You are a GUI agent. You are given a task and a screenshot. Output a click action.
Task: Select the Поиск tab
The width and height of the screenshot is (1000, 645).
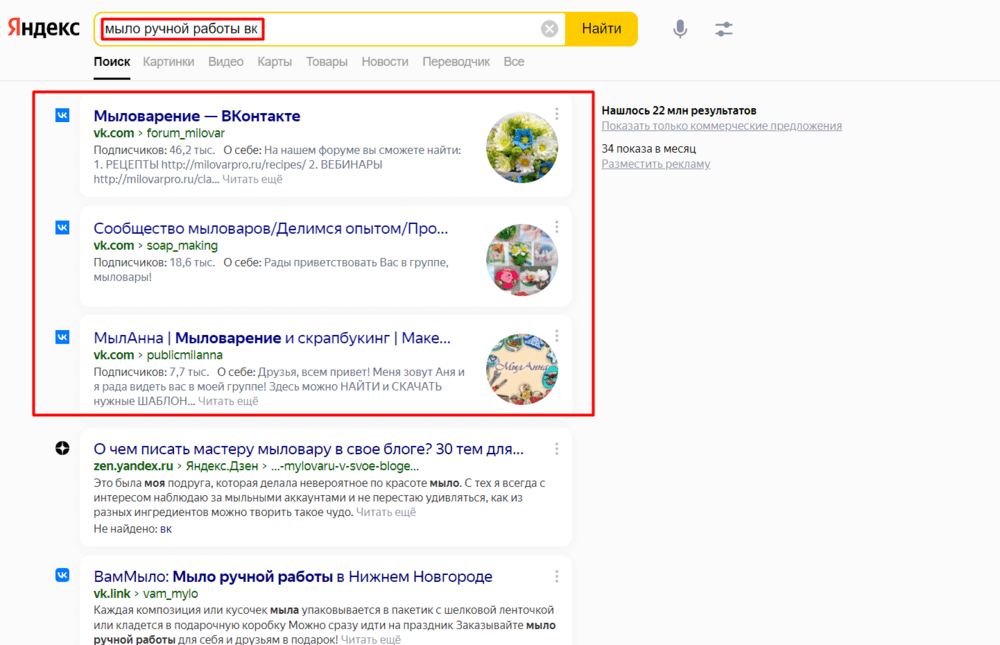pos(112,62)
